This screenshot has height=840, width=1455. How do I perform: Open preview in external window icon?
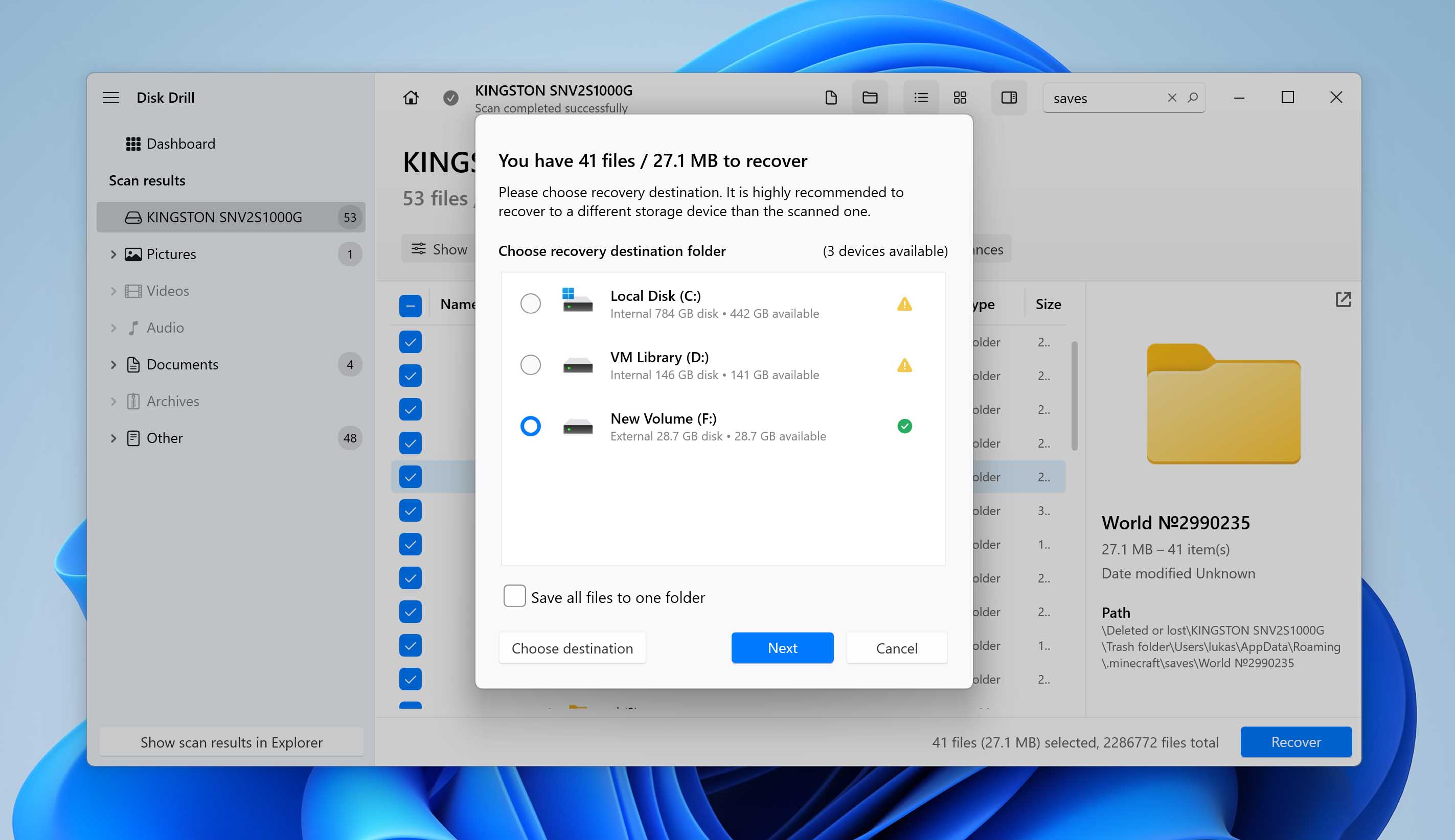point(1343,299)
